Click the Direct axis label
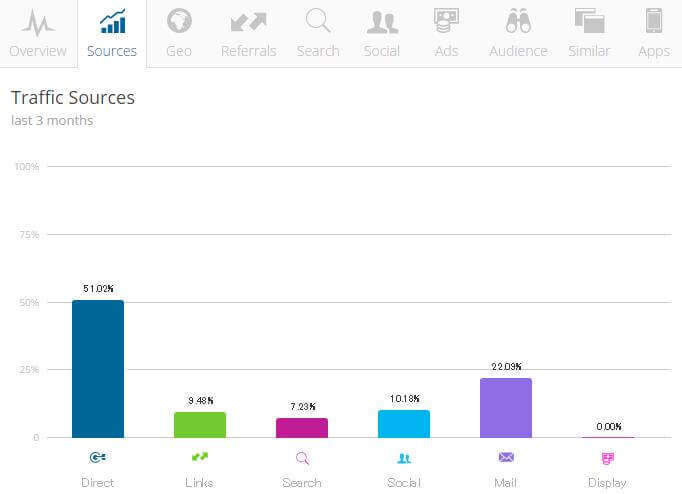The height and width of the screenshot is (494, 682). 97,483
